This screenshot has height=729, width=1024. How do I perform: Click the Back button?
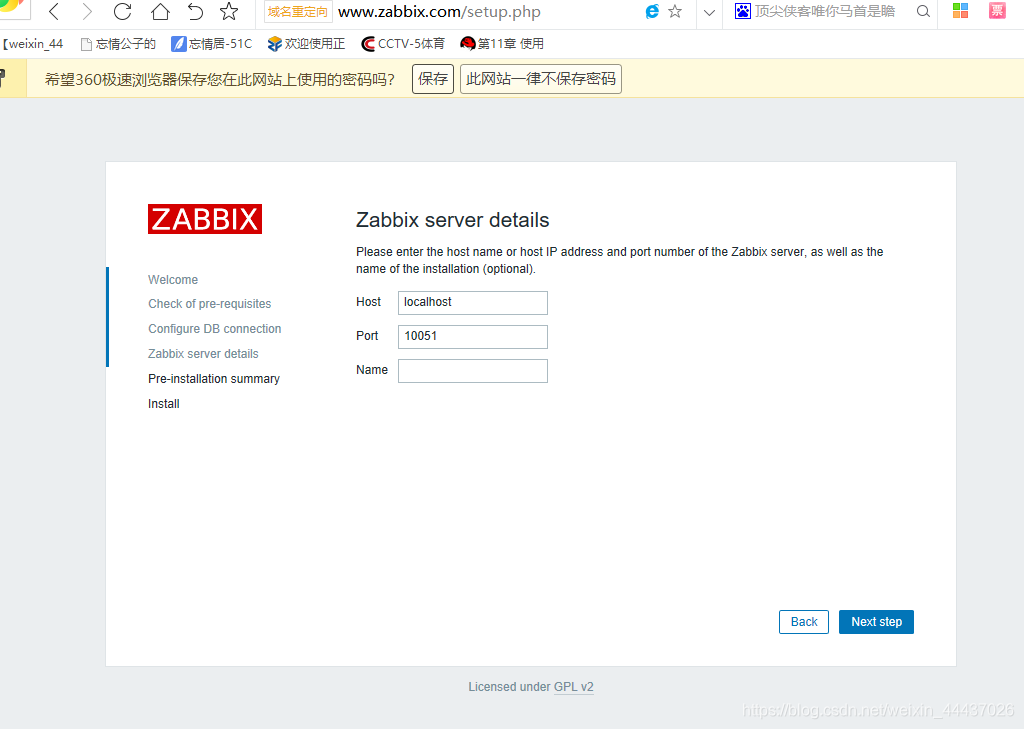point(804,622)
